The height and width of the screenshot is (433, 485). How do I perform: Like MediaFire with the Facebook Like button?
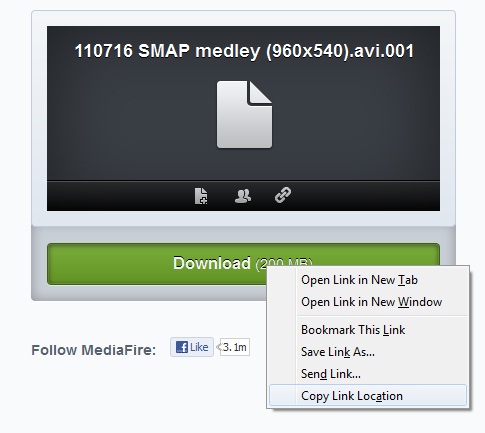tap(192, 347)
